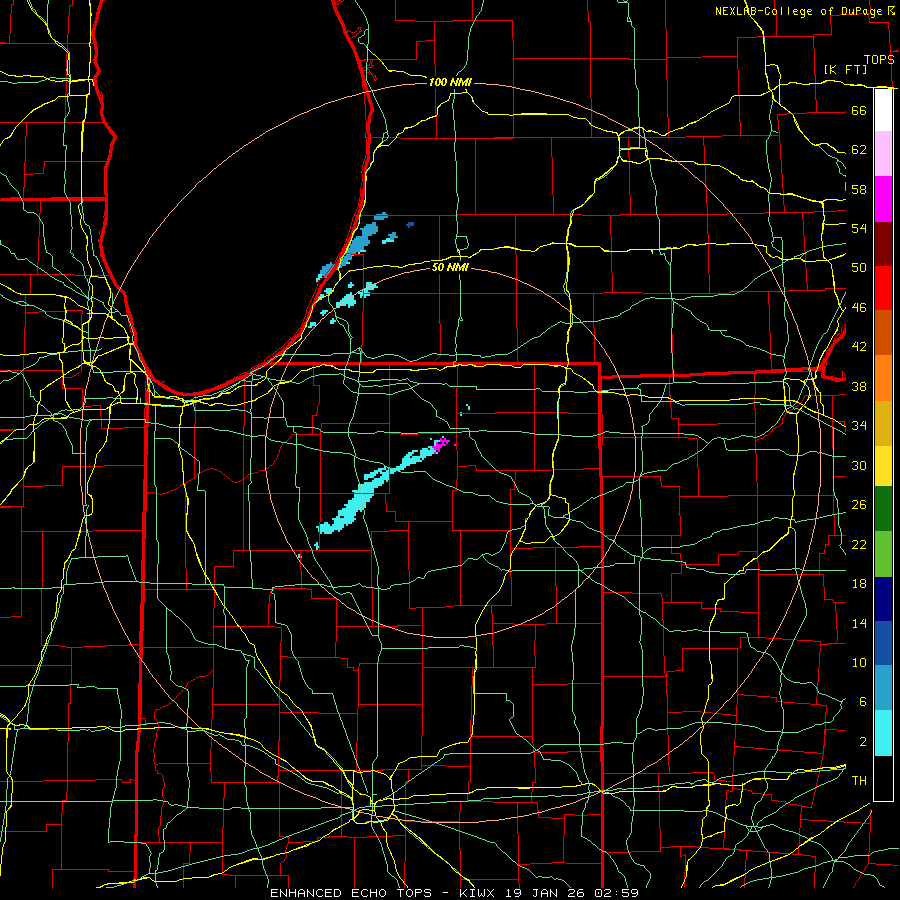Click the '26' legend value

coord(859,505)
